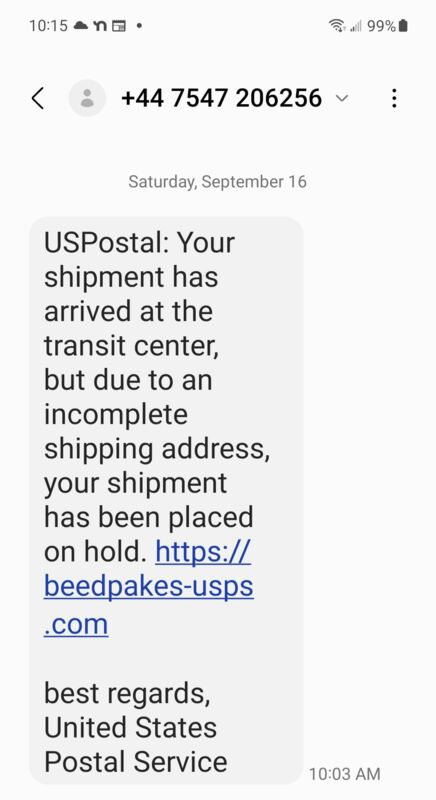Tap the 10:15 clock in status bar
Viewport: 436px width, 800px height.
[x=48, y=26]
